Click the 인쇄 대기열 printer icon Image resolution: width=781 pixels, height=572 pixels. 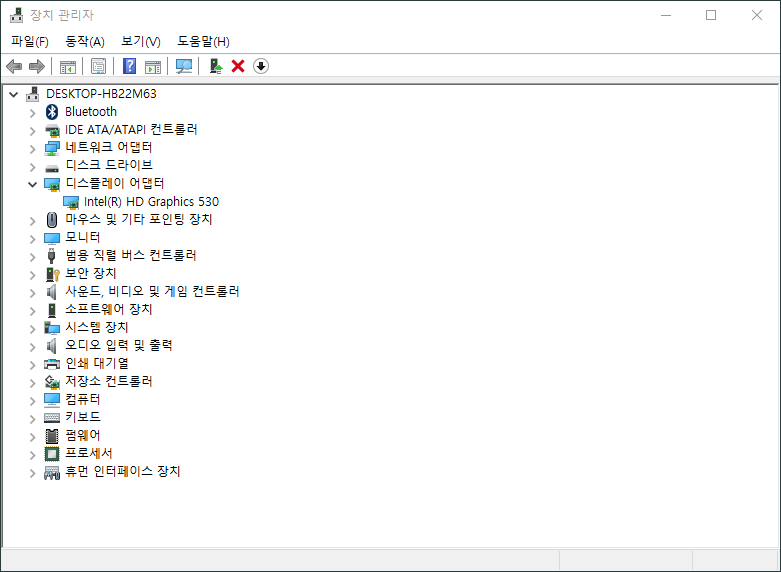pyautogui.click(x=52, y=364)
